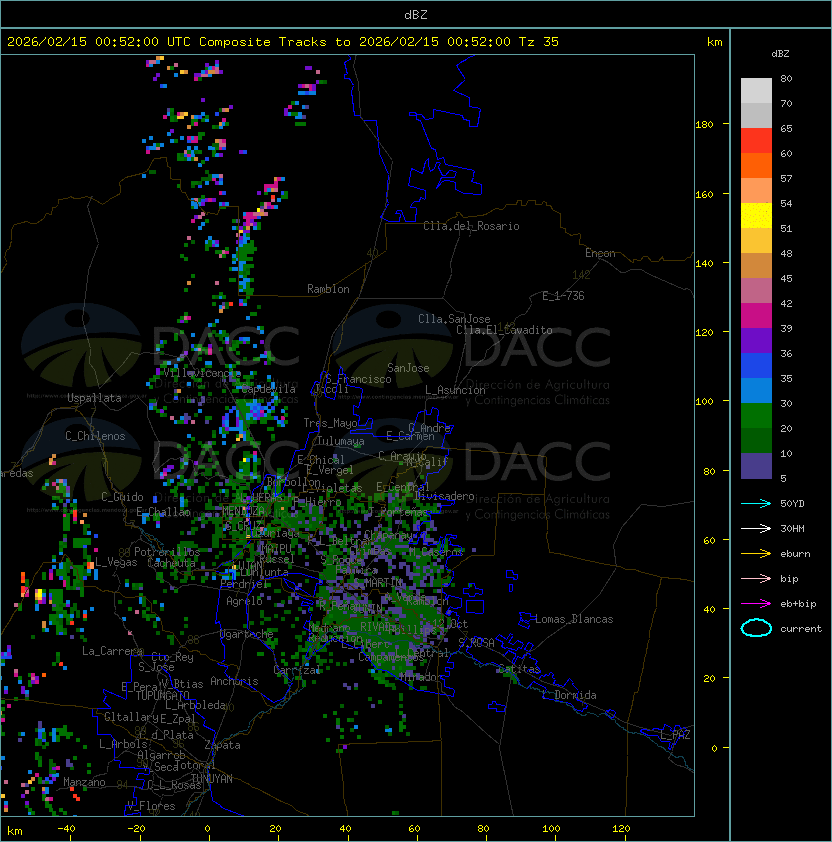832x842 pixels.
Task: Select the red 60-65 dBZ swatch
Action: point(756,141)
